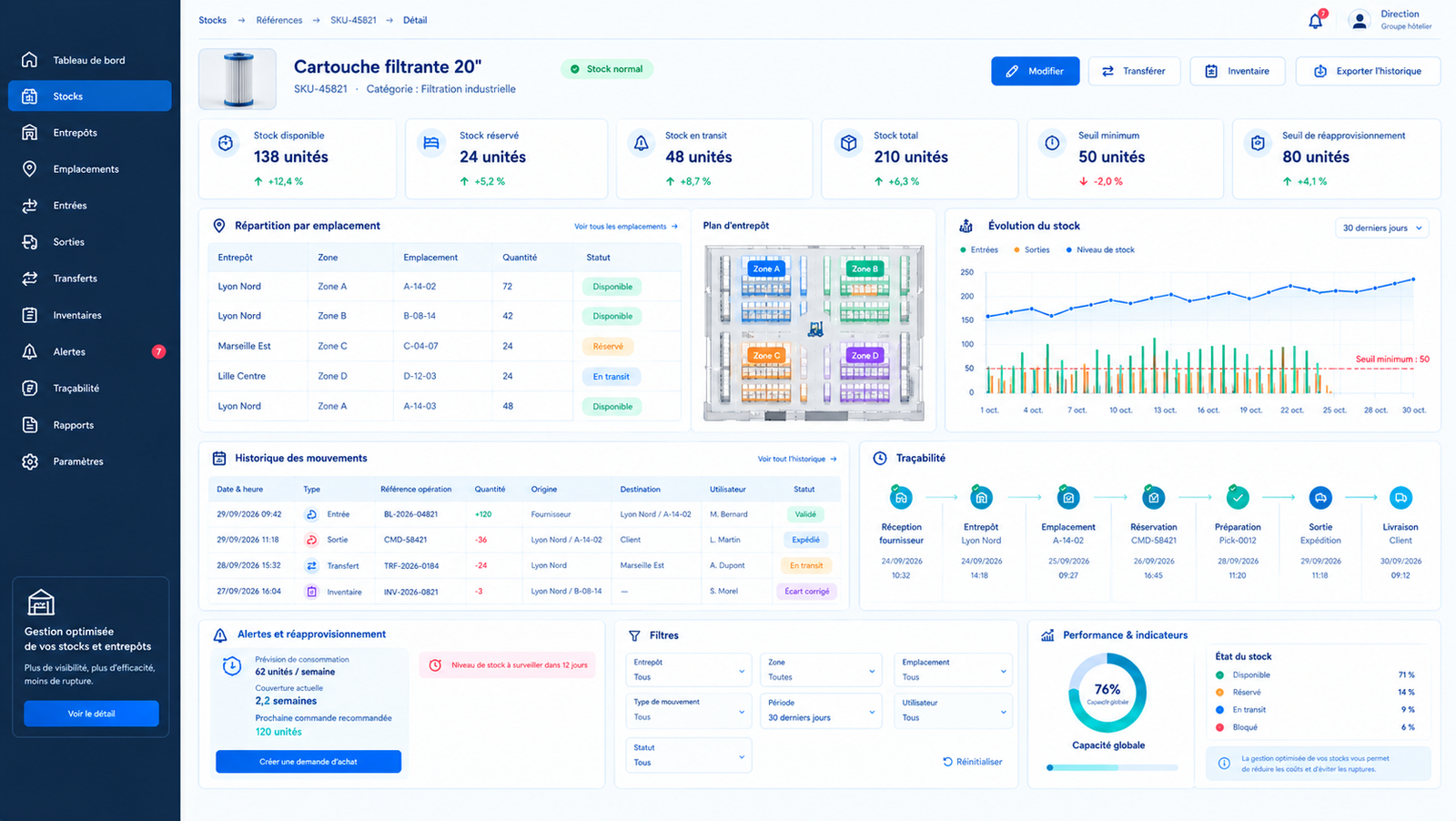The image size is (1456, 821).
Task: Click the warehouse plan thumbnail image
Action: click(814, 332)
